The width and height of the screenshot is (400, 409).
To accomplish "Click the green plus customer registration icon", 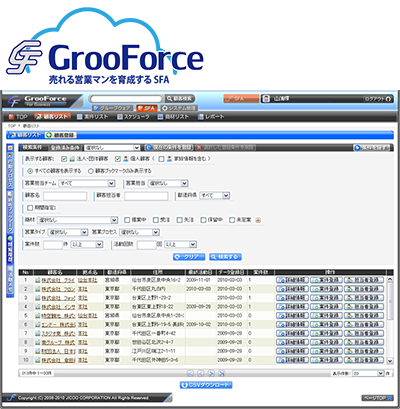I will tap(49, 135).
